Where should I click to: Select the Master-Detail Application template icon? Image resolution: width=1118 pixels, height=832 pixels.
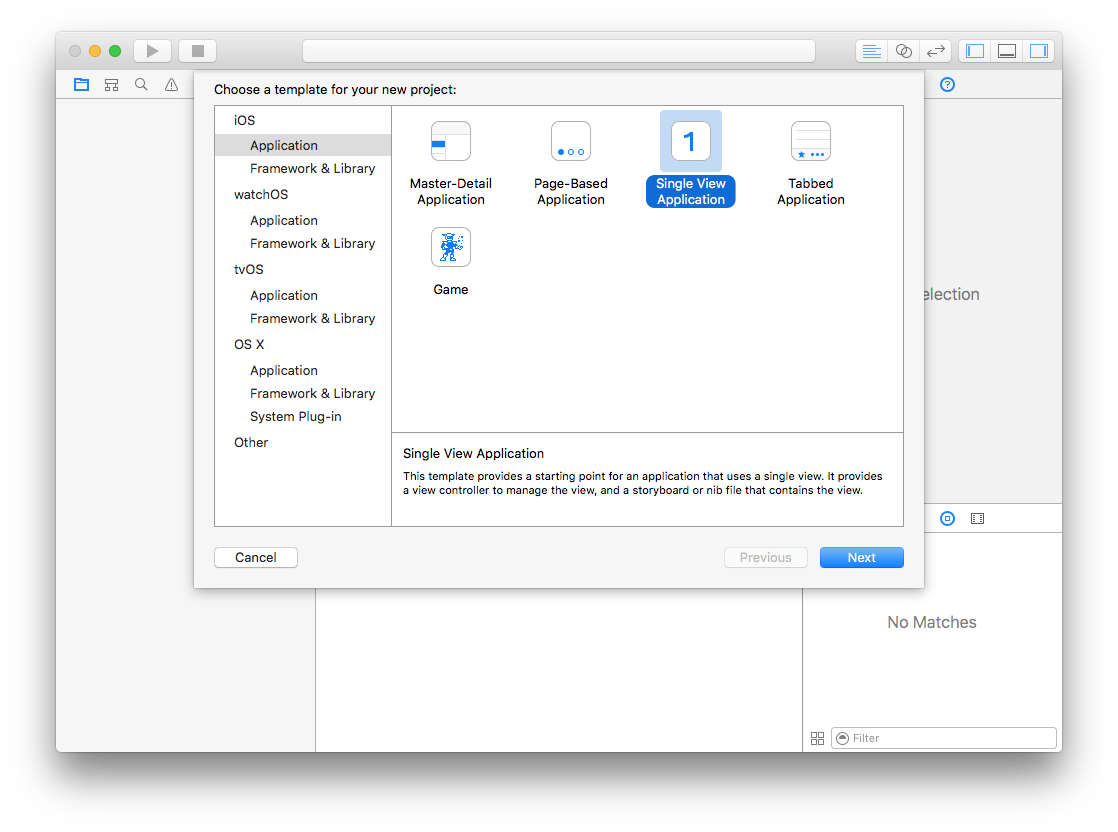coord(451,142)
